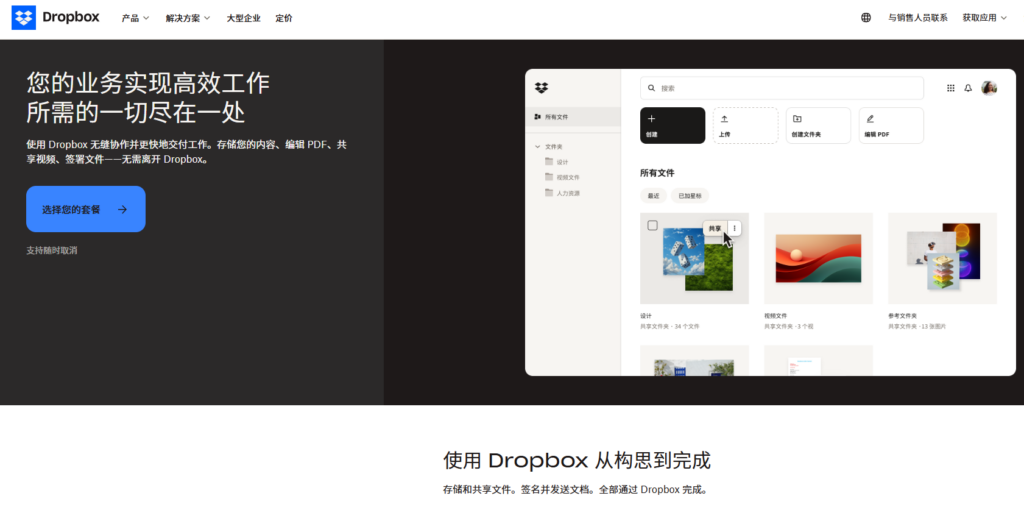This screenshot has height=532, width=1024.
Task: Click the app grid icon in the preview
Action: 950,88
